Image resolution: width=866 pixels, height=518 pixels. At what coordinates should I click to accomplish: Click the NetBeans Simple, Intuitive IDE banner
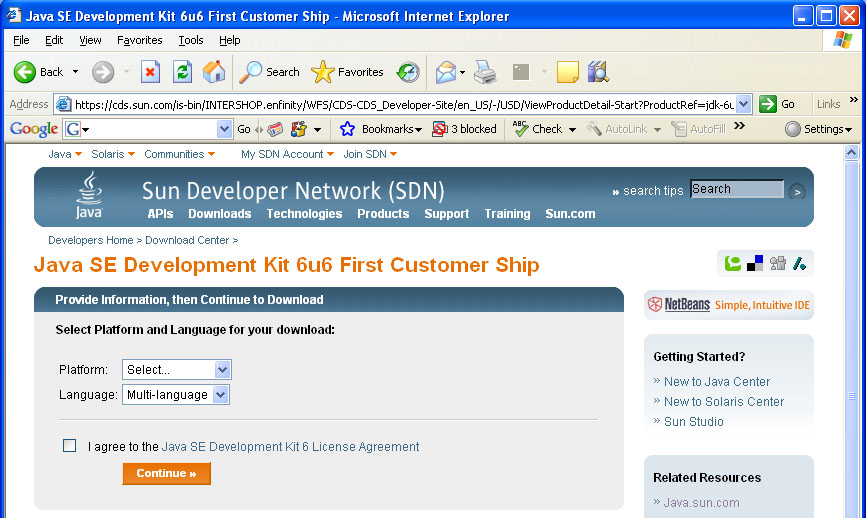(x=728, y=305)
